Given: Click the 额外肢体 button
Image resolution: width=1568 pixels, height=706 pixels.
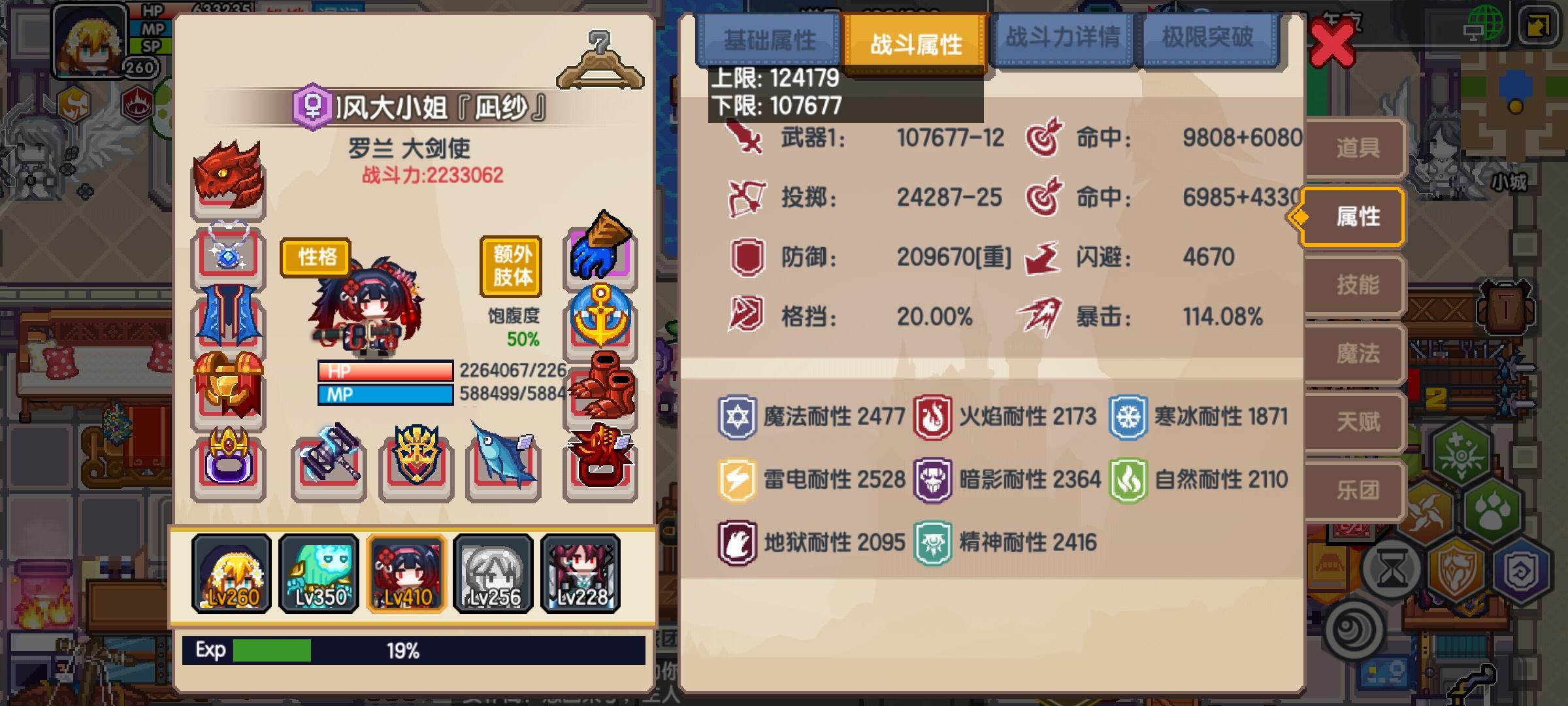Looking at the screenshot, I should pos(512,267).
